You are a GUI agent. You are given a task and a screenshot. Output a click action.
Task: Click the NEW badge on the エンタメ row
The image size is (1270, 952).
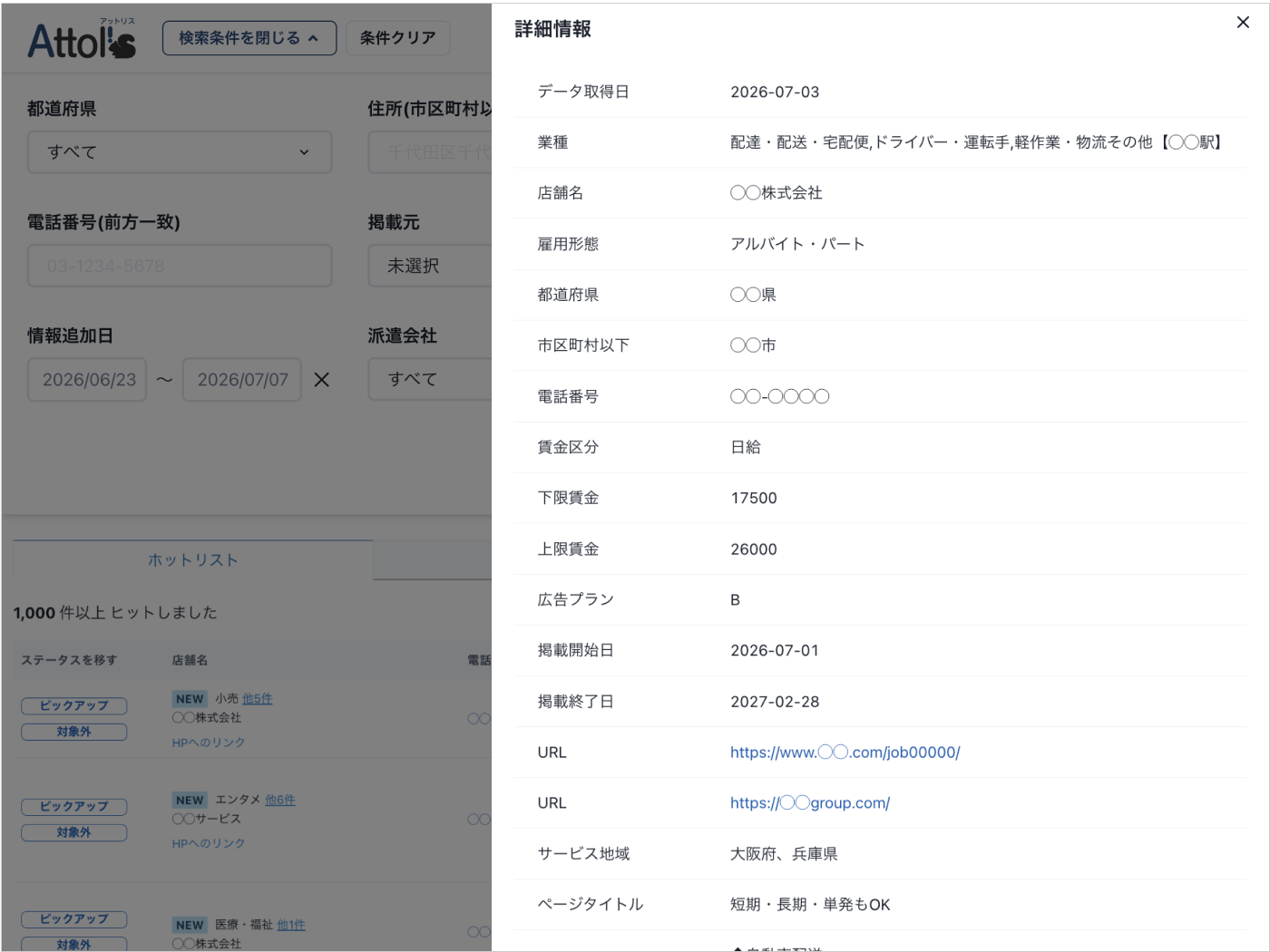coord(190,800)
